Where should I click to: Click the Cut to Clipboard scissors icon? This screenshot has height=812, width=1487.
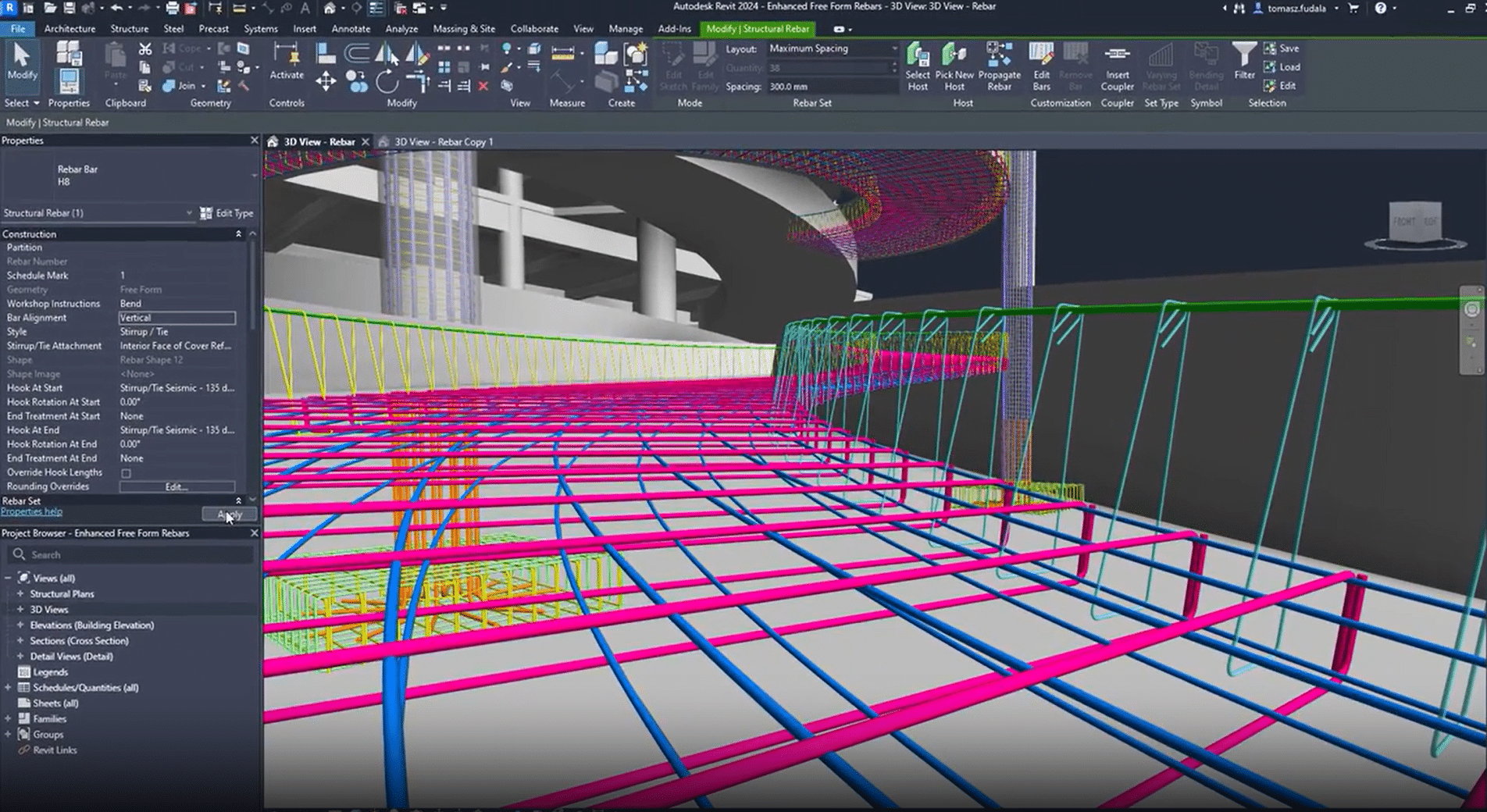144,48
